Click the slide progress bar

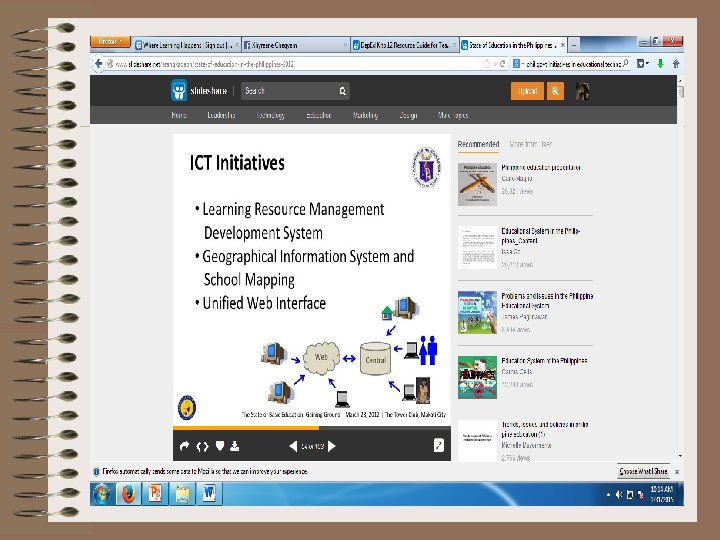(x=312, y=428)
